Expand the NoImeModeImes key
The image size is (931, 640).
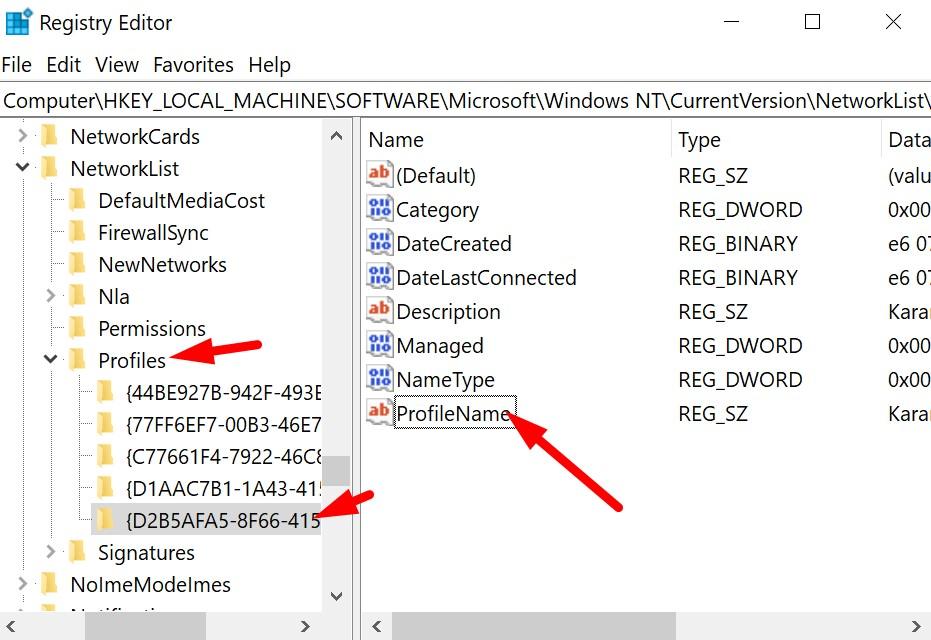23,584
